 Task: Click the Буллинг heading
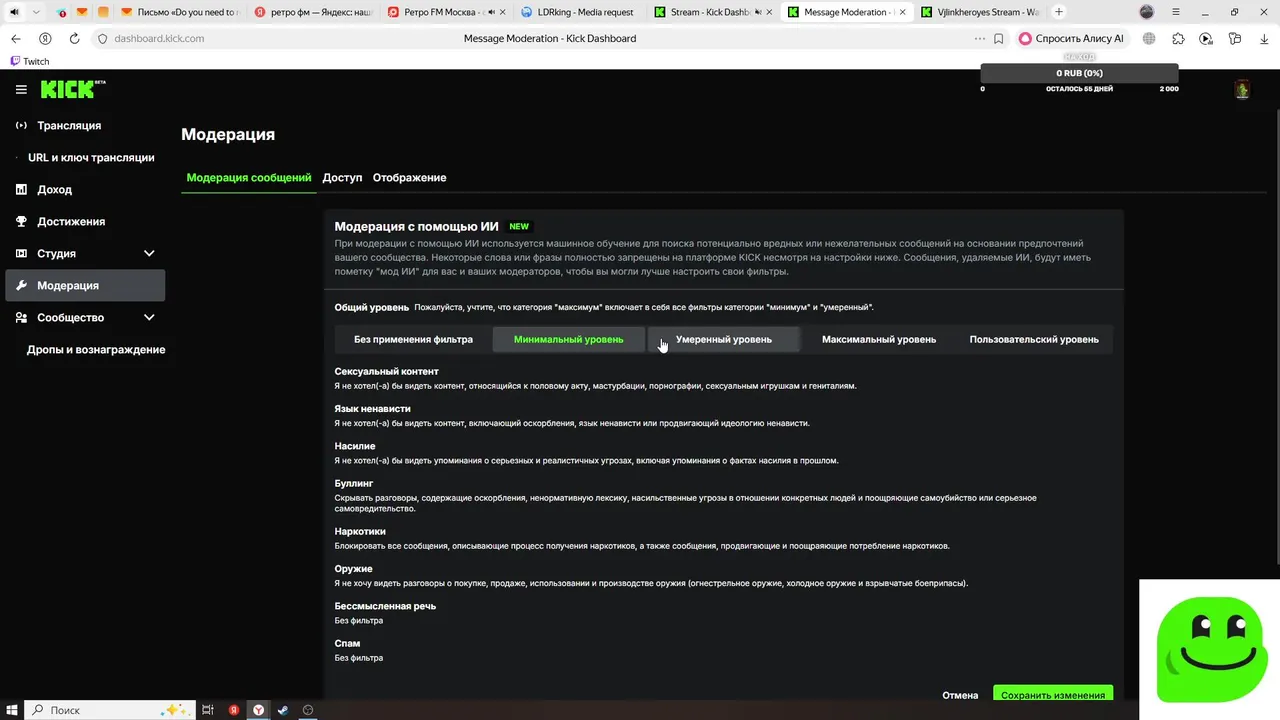(x=353, y=483)
